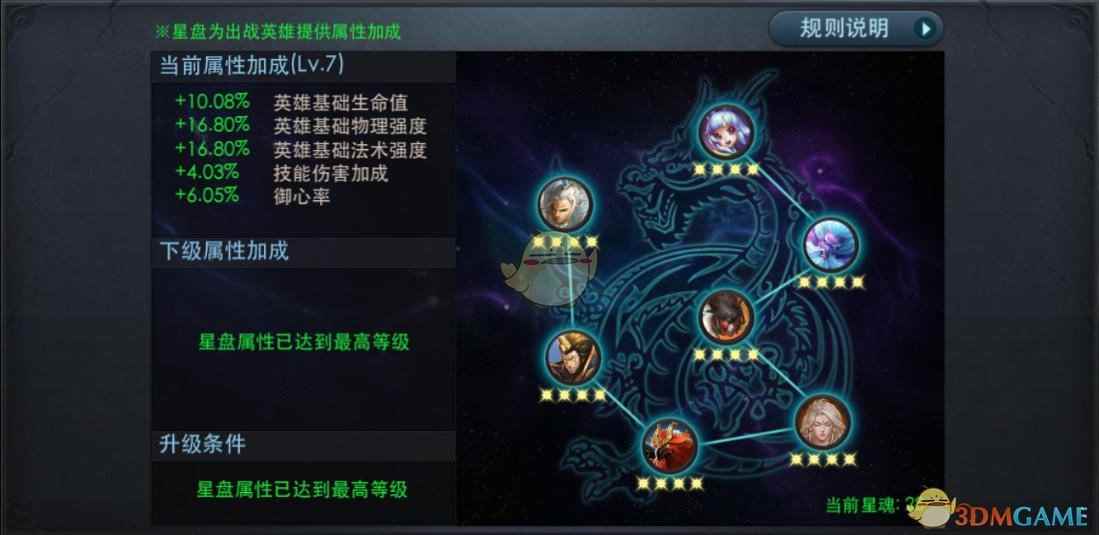Image resolution: width=1099 pixels, height=535 pixels.
Task: Select the blonde female hero node
Action: pos(822,422)
